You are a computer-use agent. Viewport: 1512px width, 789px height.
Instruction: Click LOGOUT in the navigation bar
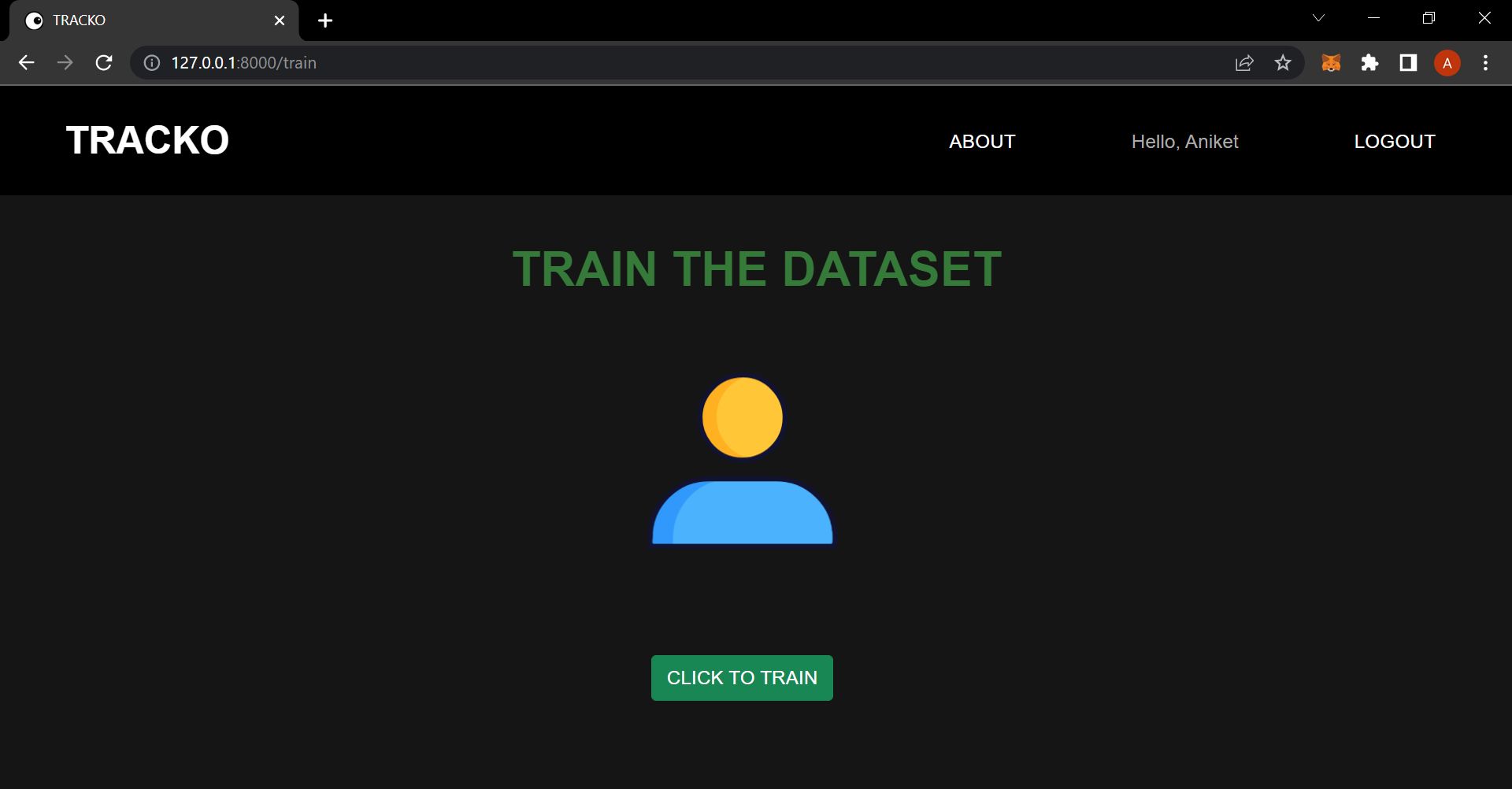click(1394, 142)
